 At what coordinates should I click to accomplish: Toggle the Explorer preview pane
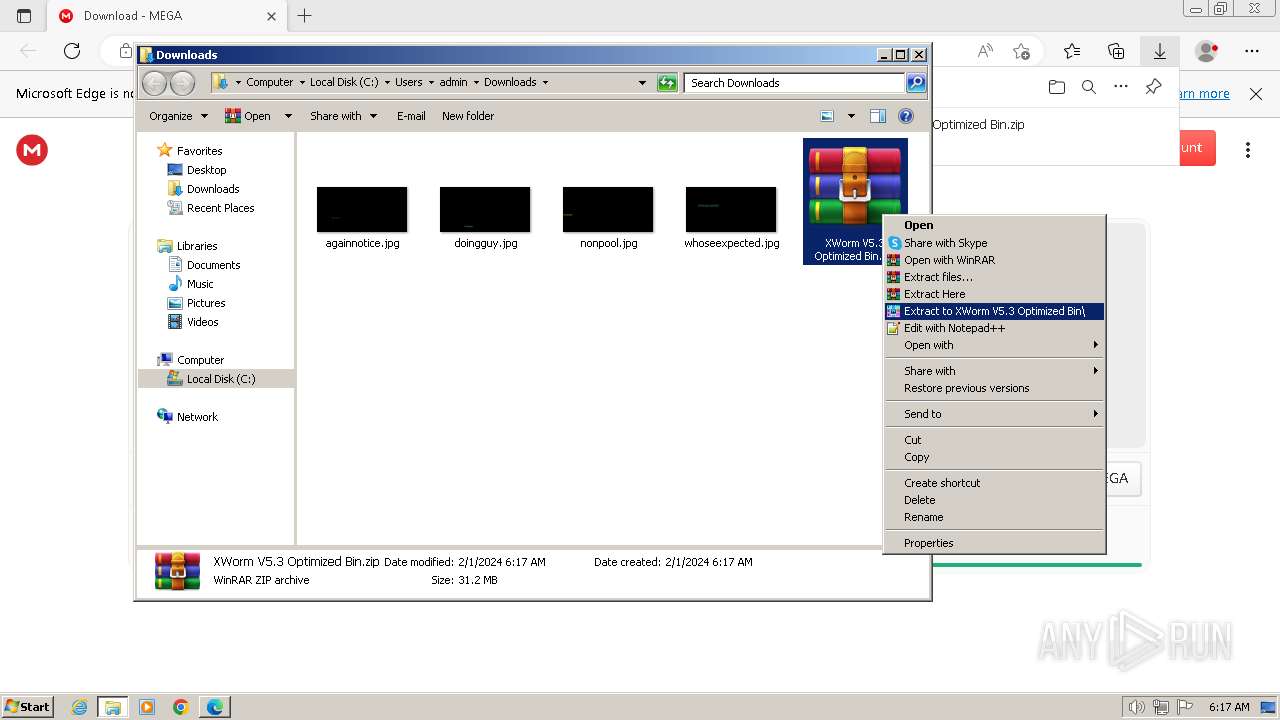click(877, 116)
